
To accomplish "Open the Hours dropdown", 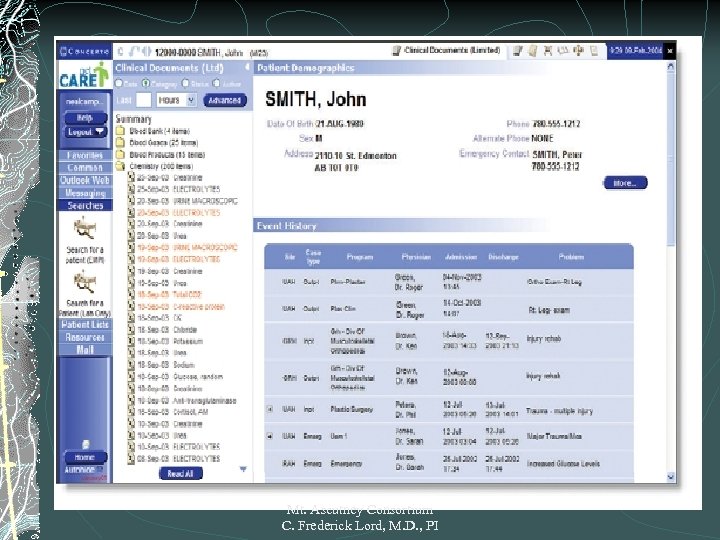I will [177, 100].
